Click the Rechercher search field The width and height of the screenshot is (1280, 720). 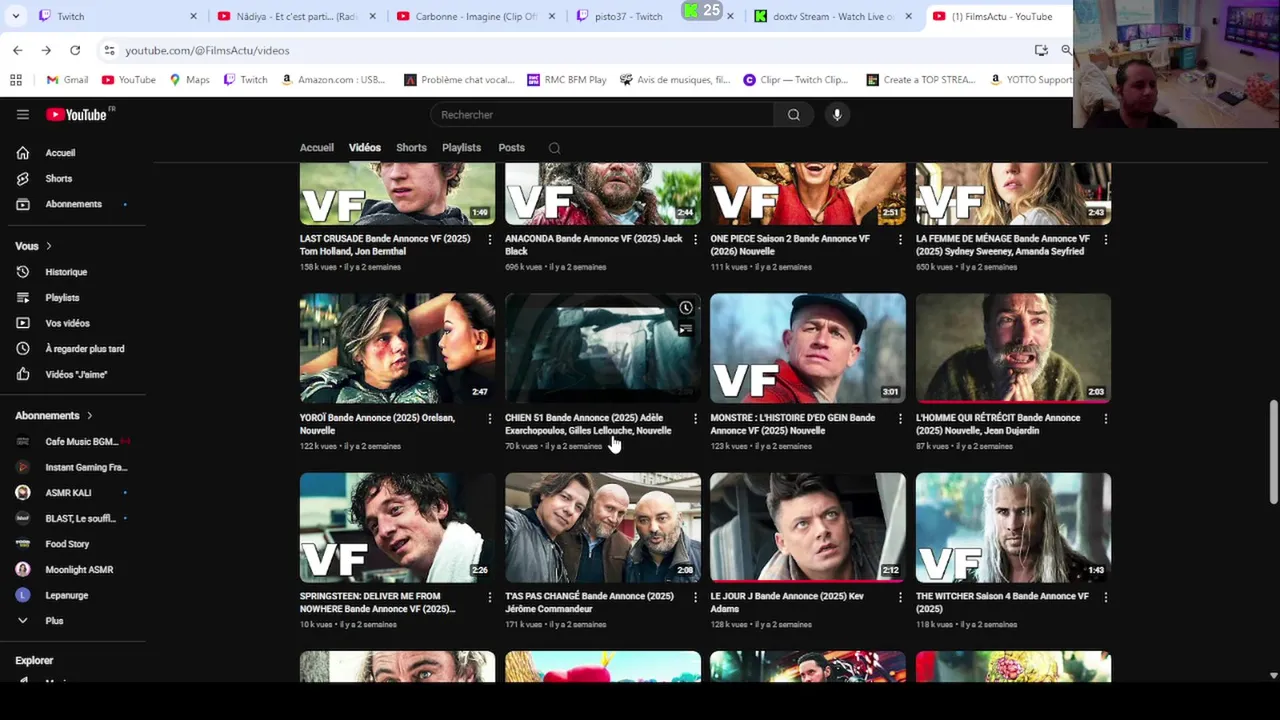(x=602, y=115)
